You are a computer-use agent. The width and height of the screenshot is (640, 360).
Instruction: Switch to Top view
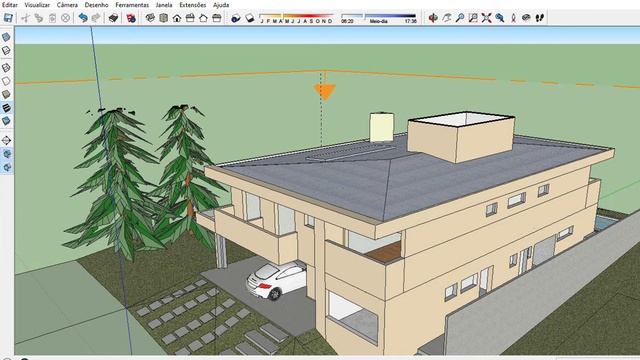(x=164, y=18)
